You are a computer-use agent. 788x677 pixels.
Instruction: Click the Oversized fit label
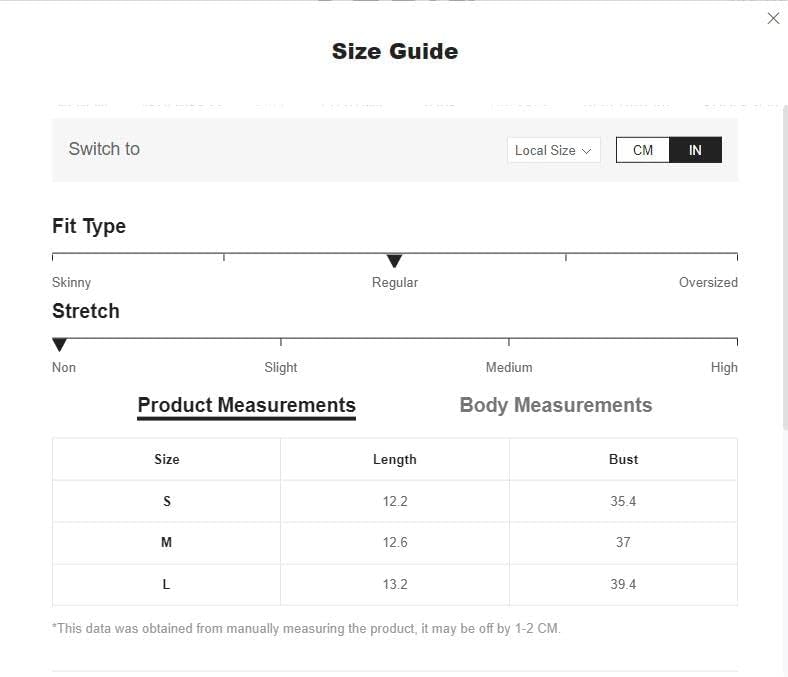pyautogui.click(x=708, y=282)
